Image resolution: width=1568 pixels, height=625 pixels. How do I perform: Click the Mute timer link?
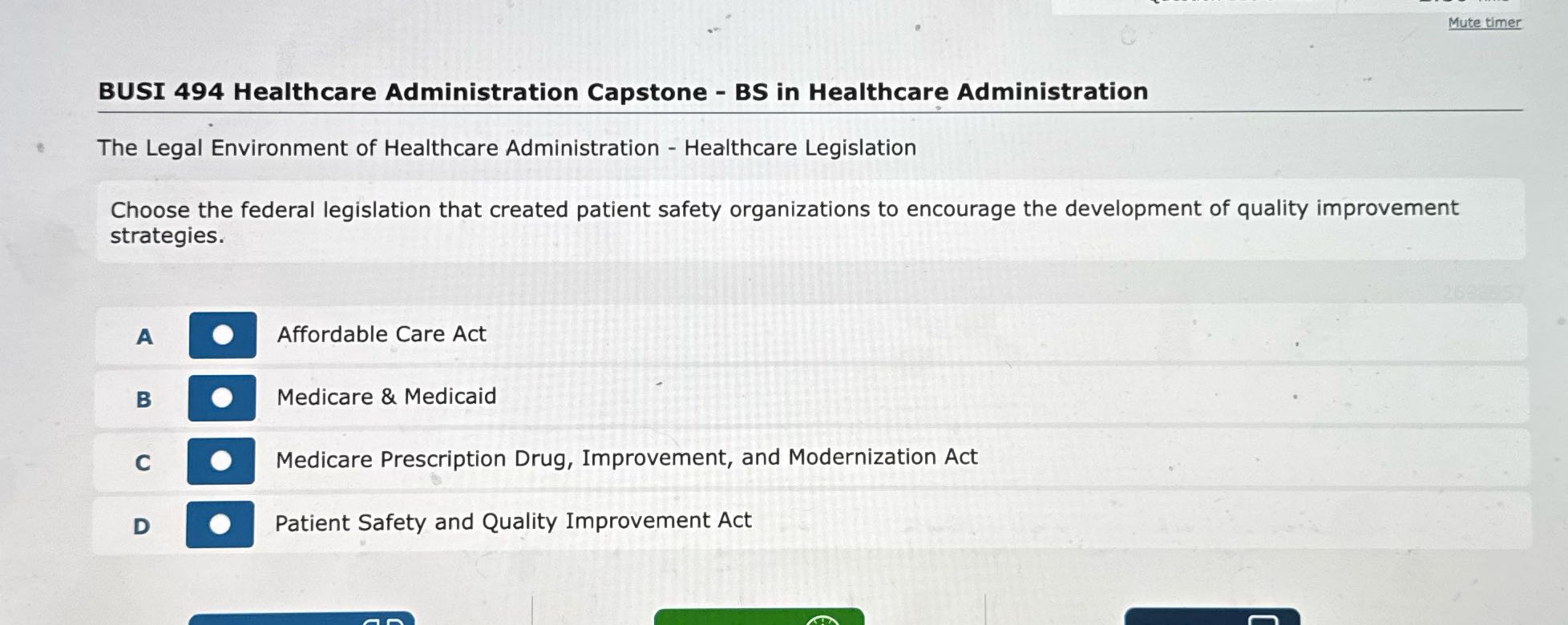click(1482, 22)
